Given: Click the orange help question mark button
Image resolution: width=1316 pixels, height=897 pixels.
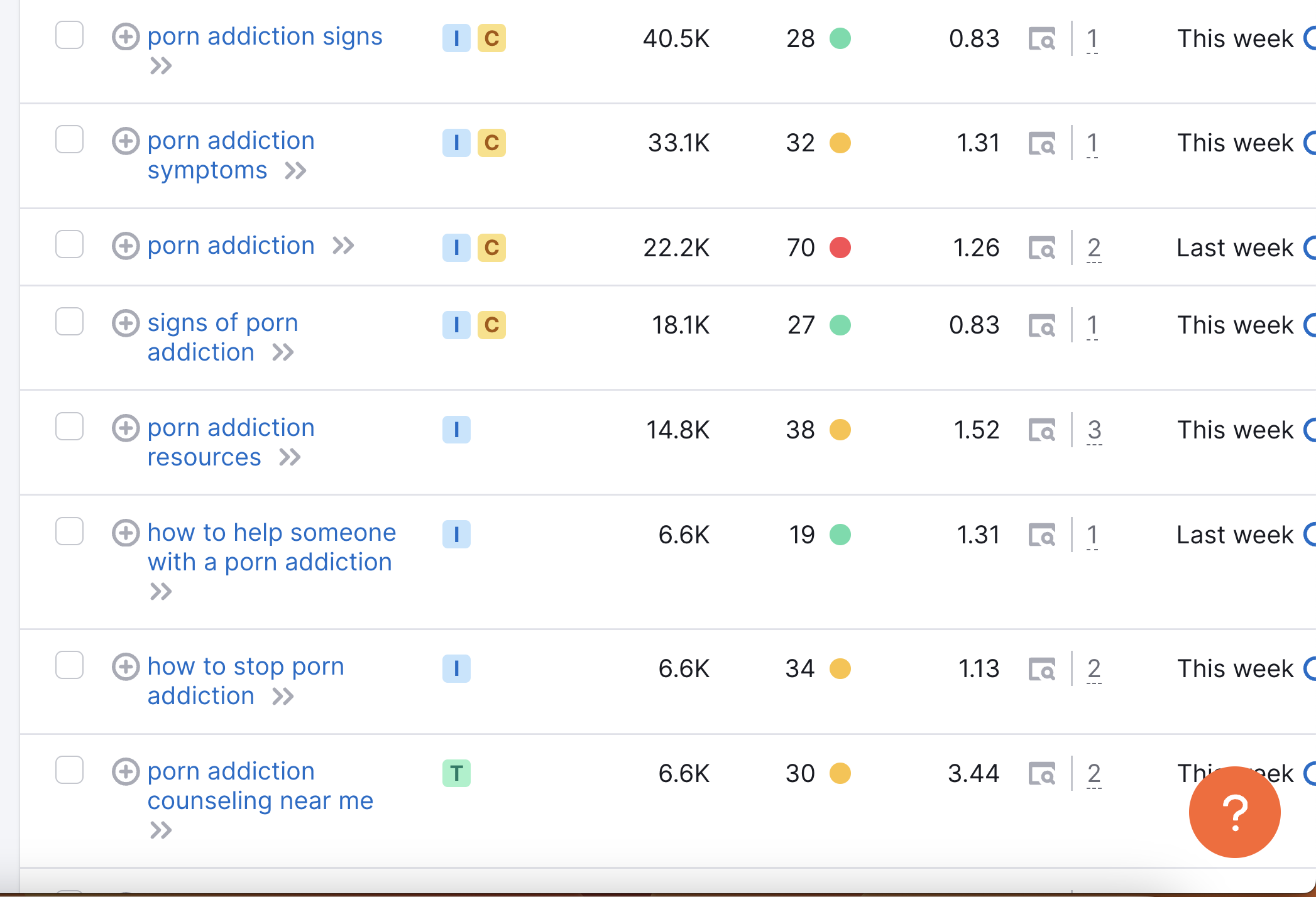Looking at the screenshot, I should coord(1234,812).
